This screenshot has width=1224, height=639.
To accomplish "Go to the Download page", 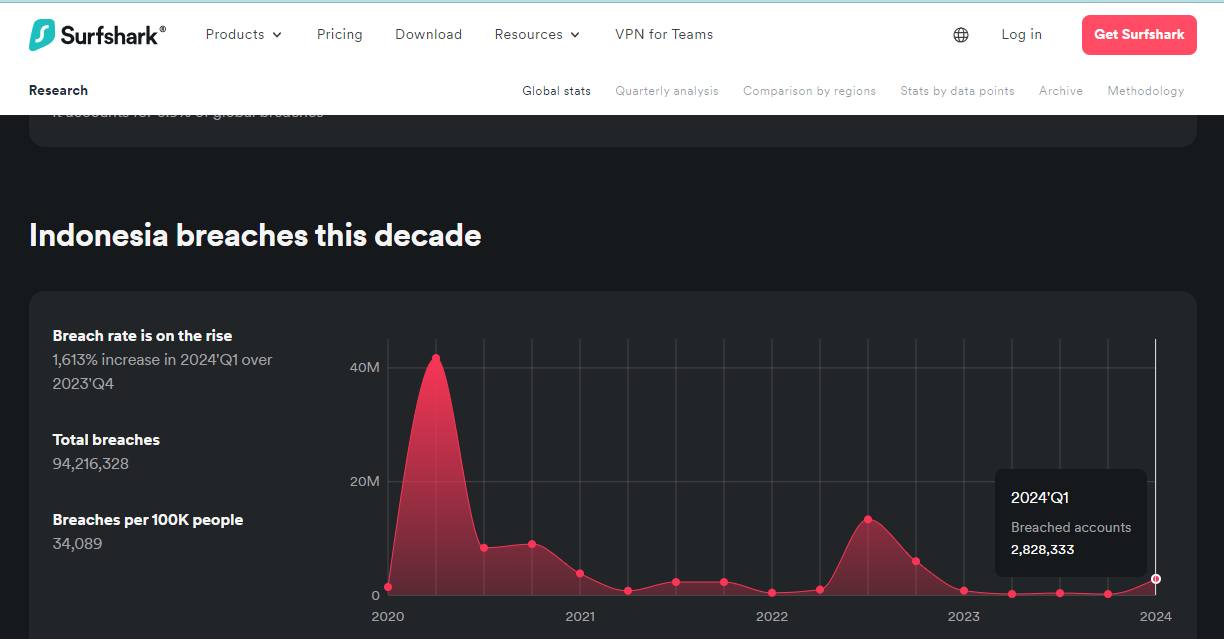I will coord(428,35).
